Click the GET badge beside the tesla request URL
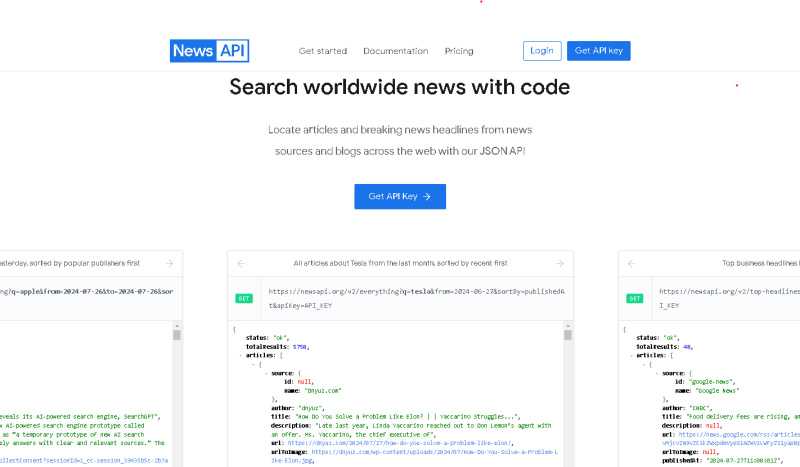Image resolution: width=800 pixels, height=467 pixels. tap(244, 299)
